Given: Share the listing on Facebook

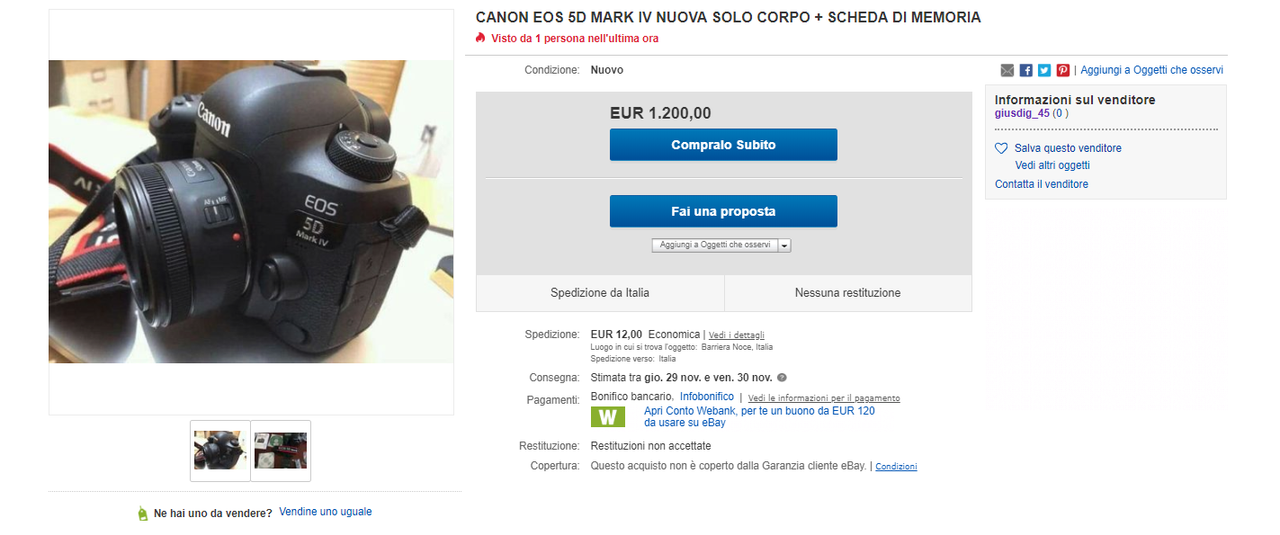Looking at the screenshot, I should pos(1026,70).
